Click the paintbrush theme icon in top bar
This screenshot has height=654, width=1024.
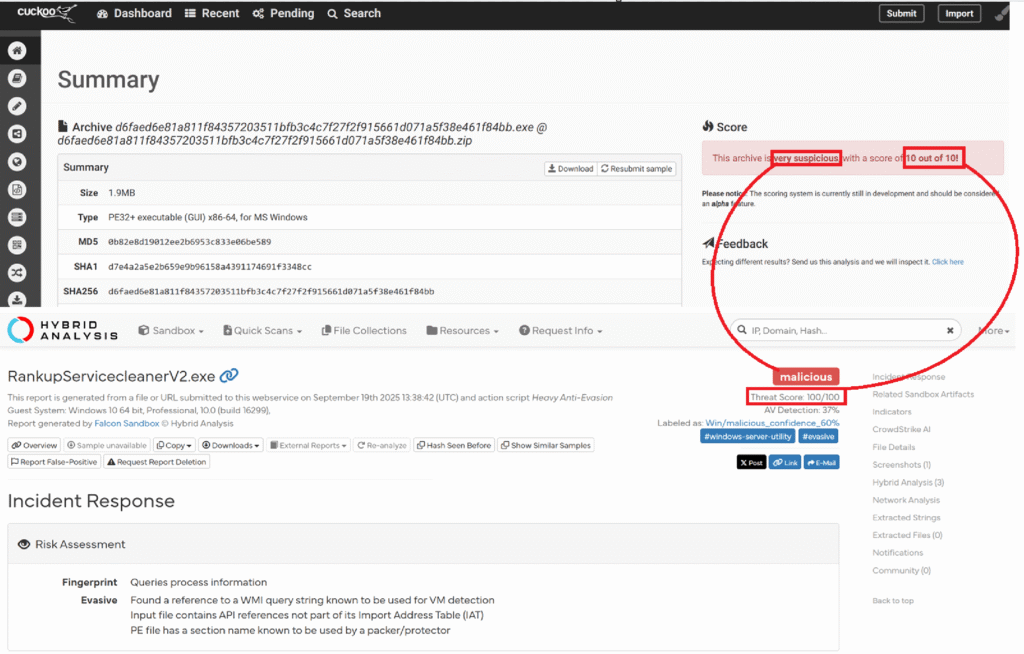1002,14
